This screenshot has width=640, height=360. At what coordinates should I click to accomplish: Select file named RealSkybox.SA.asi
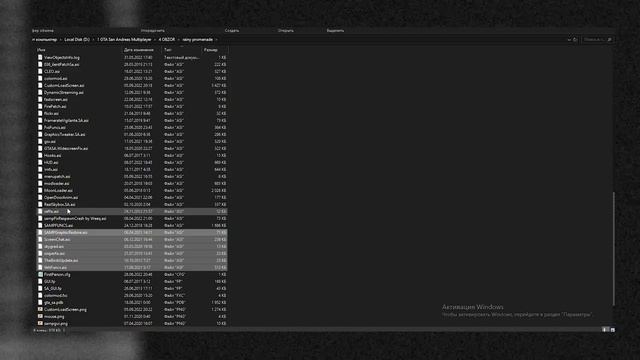pyautogui.click(x=60, y=204)
